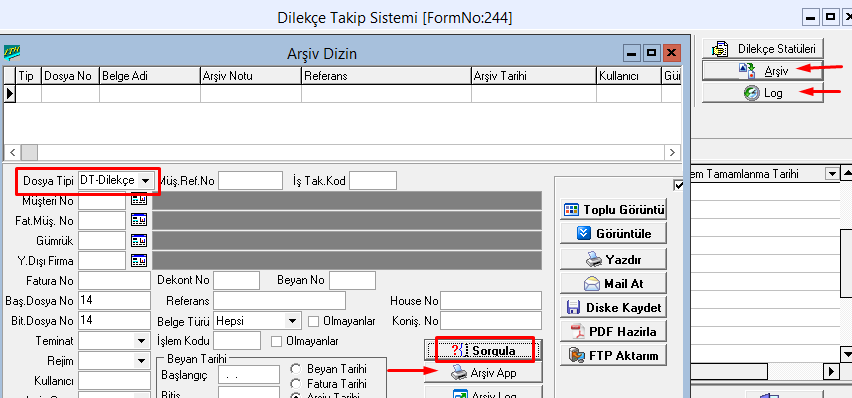The height and width of the screenshot is (398, 852).
Task: Click the Kullanıcı input field
Action: click(x=114, y=381)
